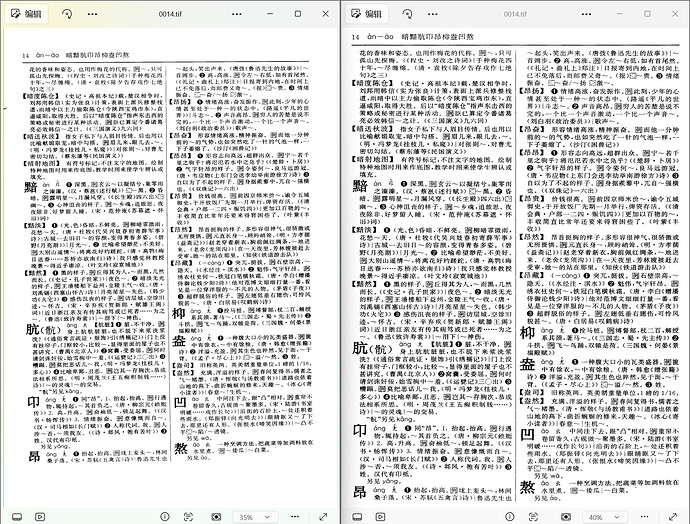The height and width of the screenshot is (524, 690).
Task: Toggle fit to window in the 35% window
Action: point(216,517)
